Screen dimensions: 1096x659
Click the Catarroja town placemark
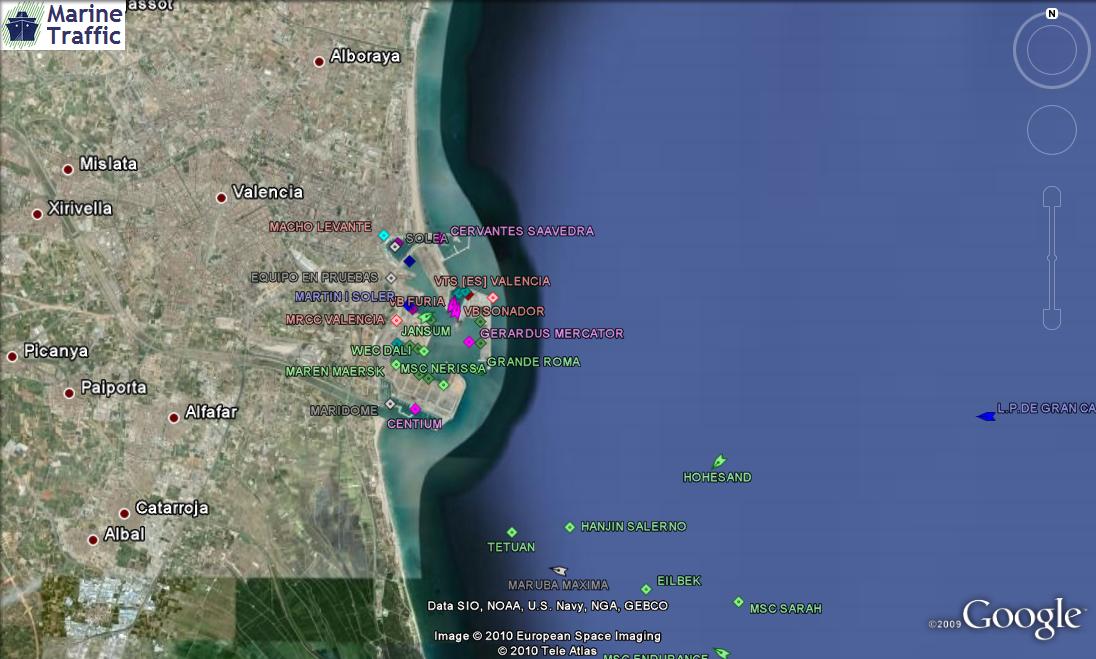[x=125, y=514]
